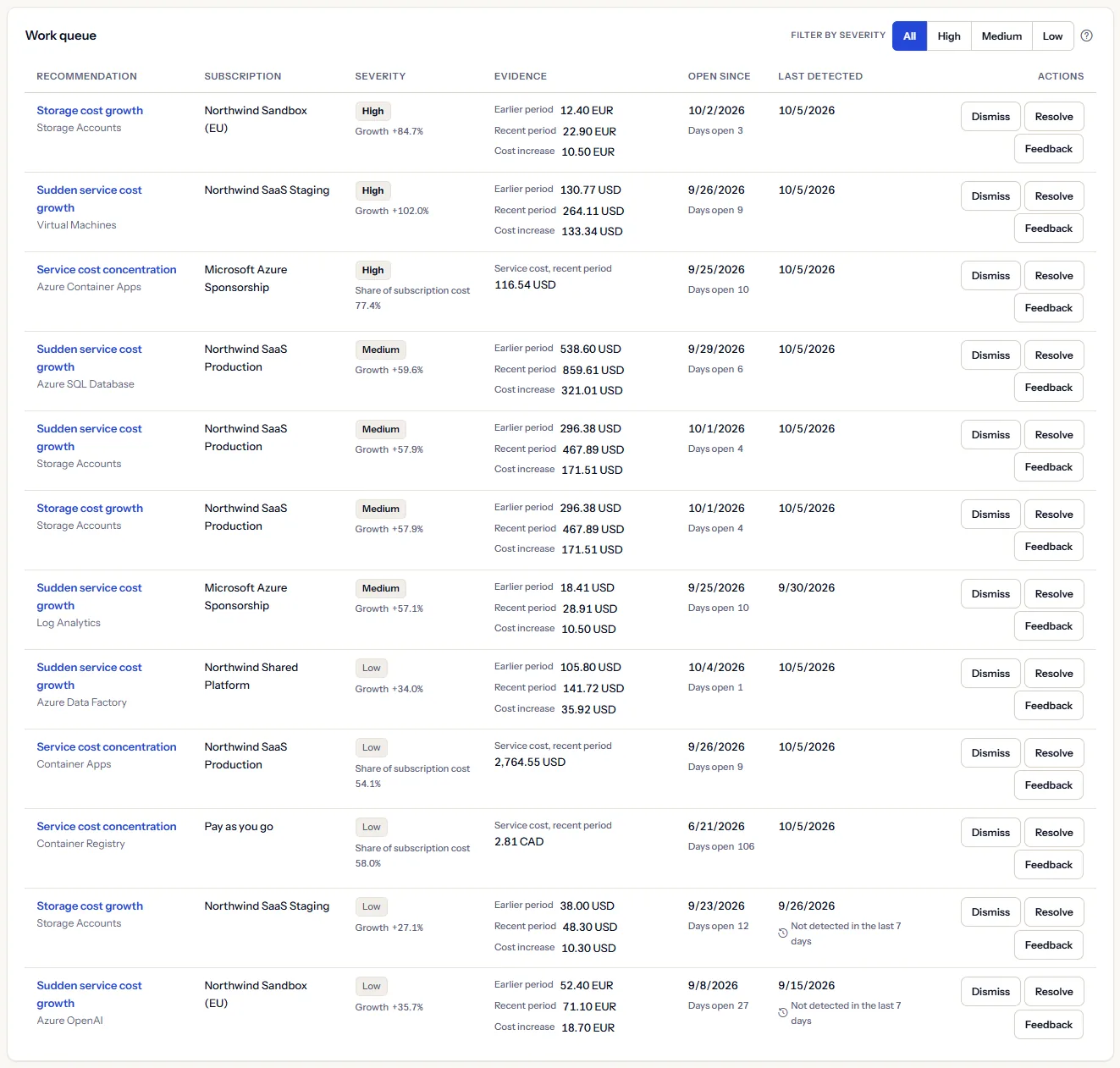This screenshot has width=1120, height=1068.
Task: Select the Pay as you go subscription cell
Action: [239, 826]
